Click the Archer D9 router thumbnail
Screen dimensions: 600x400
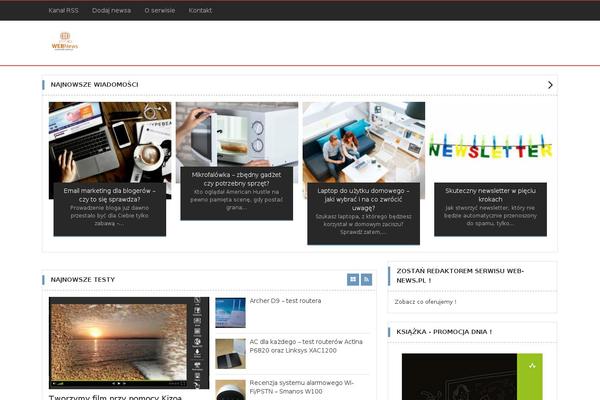pyautogui.click(x=230, y=312)
